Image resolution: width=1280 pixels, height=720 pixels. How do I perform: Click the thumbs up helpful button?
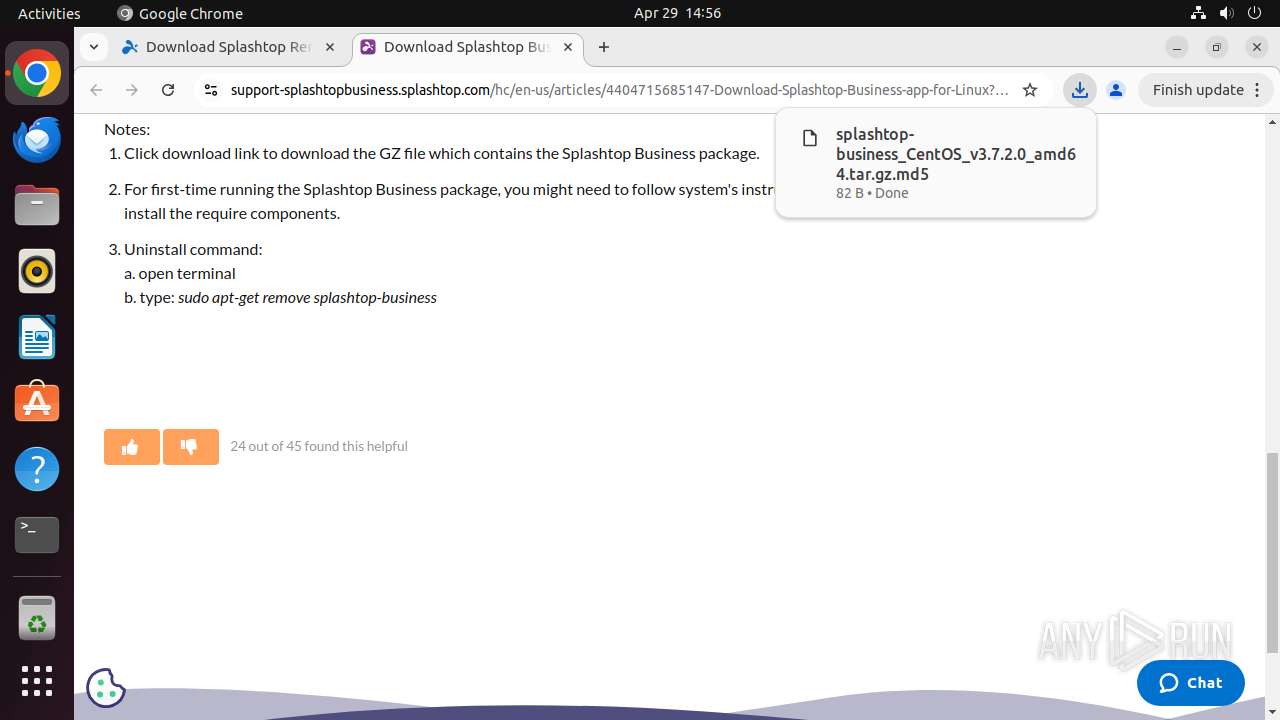(x=131, y=447)
